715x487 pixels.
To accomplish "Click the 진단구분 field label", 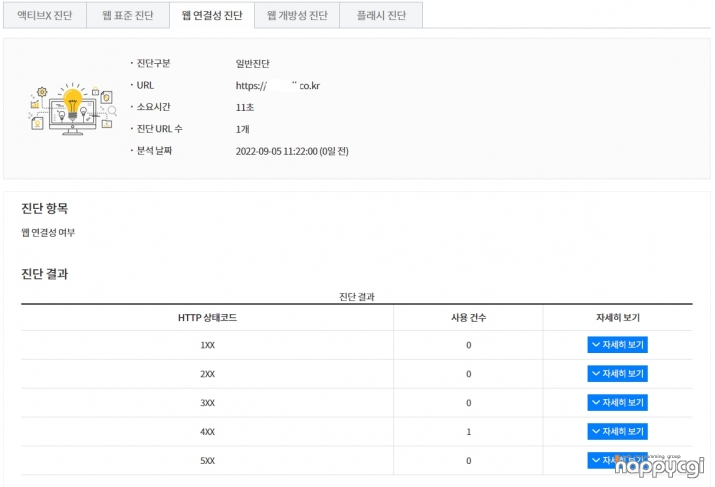I will (x=153, y=63).
